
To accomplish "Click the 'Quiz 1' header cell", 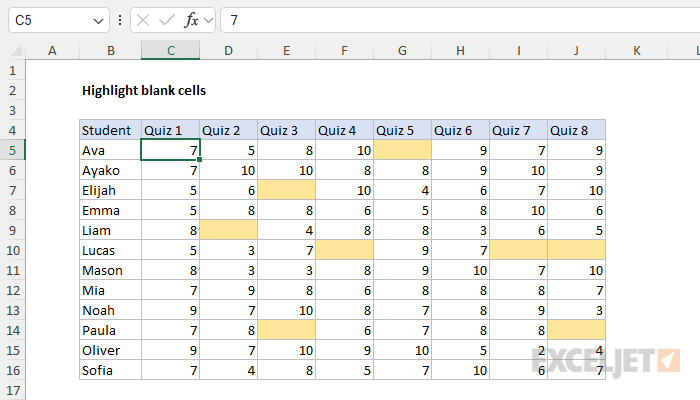I will pyautogui.click(x=171, y=130).
